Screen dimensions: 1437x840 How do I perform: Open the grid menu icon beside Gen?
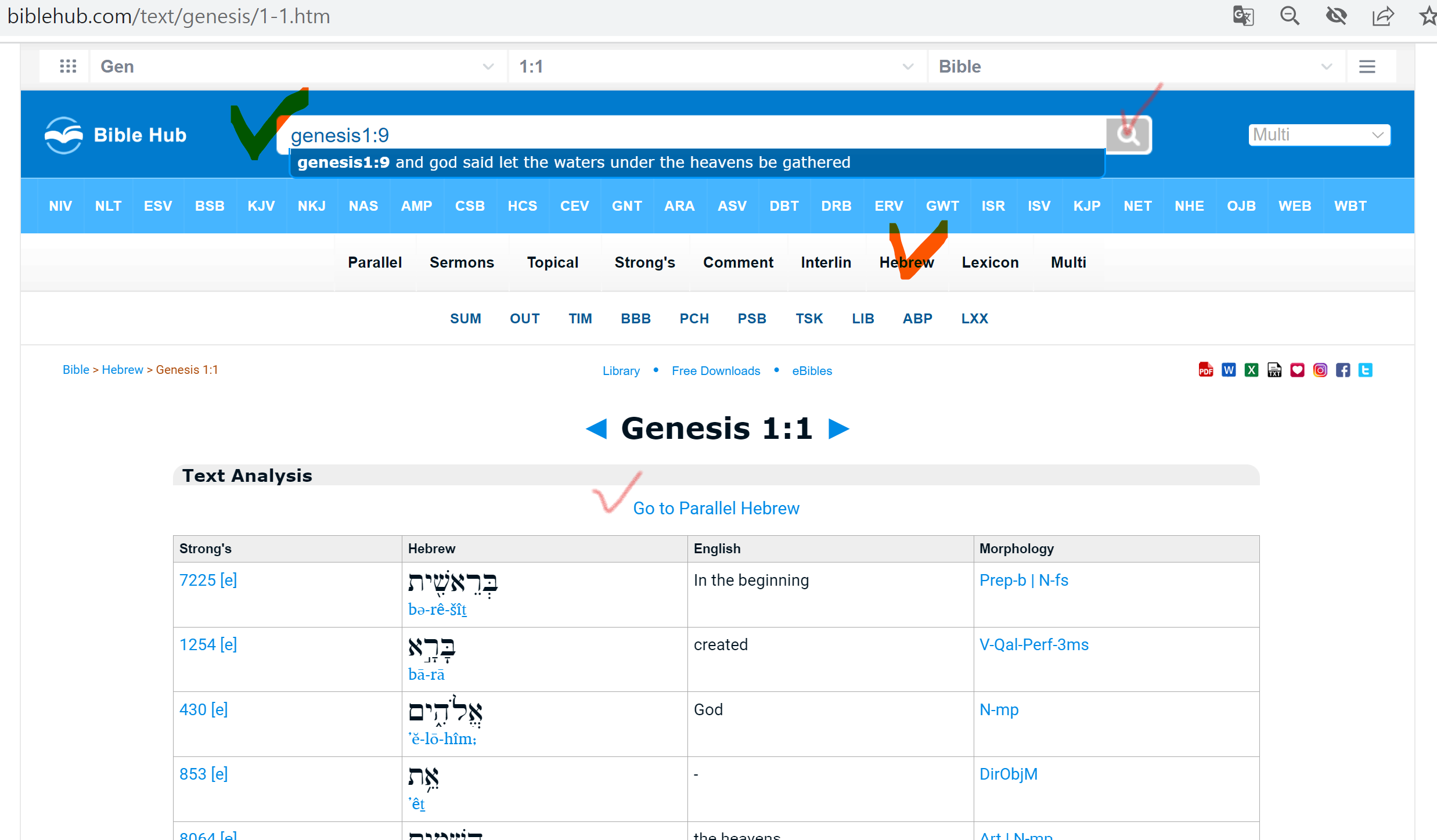coord(68,66)
